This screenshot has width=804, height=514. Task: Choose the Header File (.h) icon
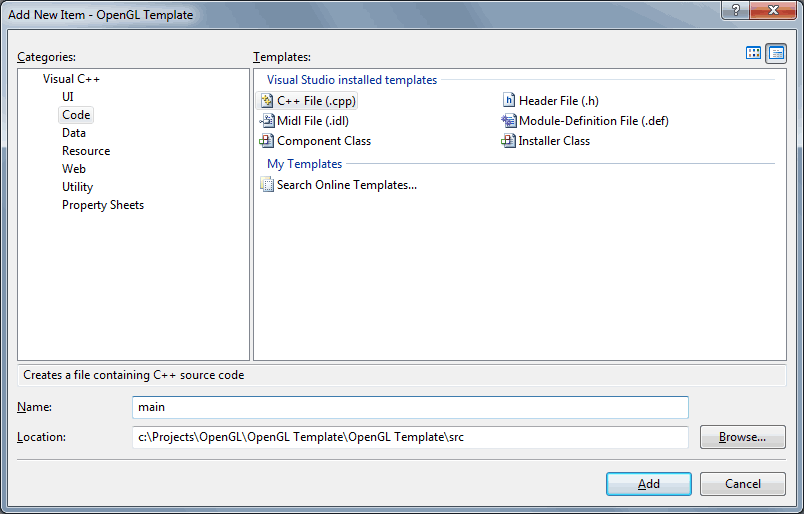pyautogui.click(x=509, y=100)
